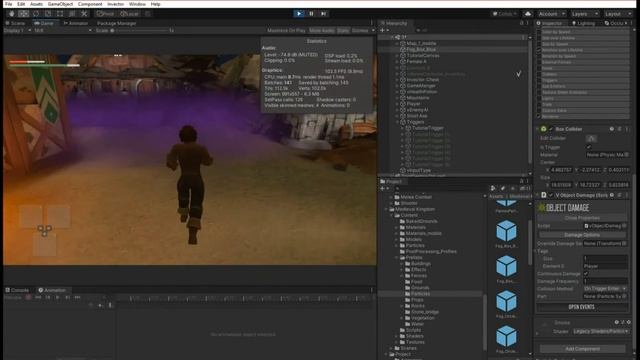
Task: Select the Scale tool in the toolbar
Action: (48, 14)
